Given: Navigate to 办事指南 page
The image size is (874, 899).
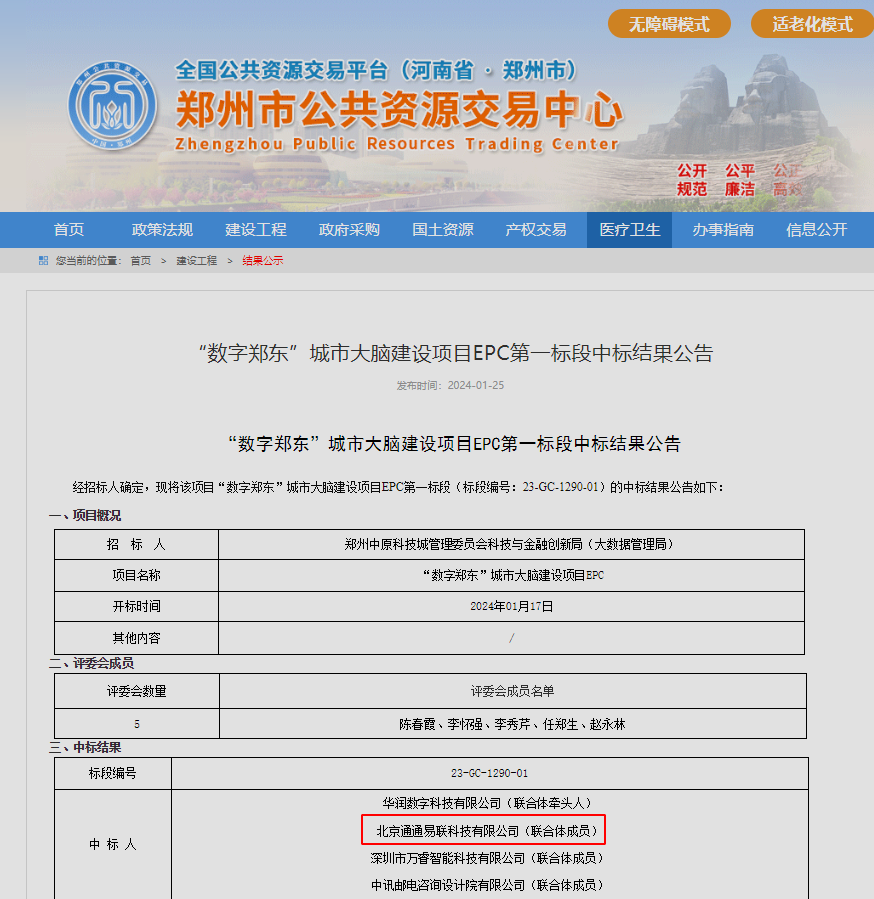Looking at the screenshot, I should pos(723,230).
